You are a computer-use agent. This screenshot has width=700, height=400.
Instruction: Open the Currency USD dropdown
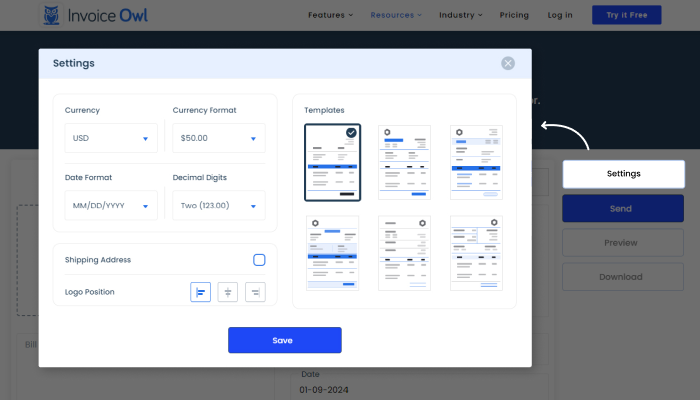[x=111, y=138]
